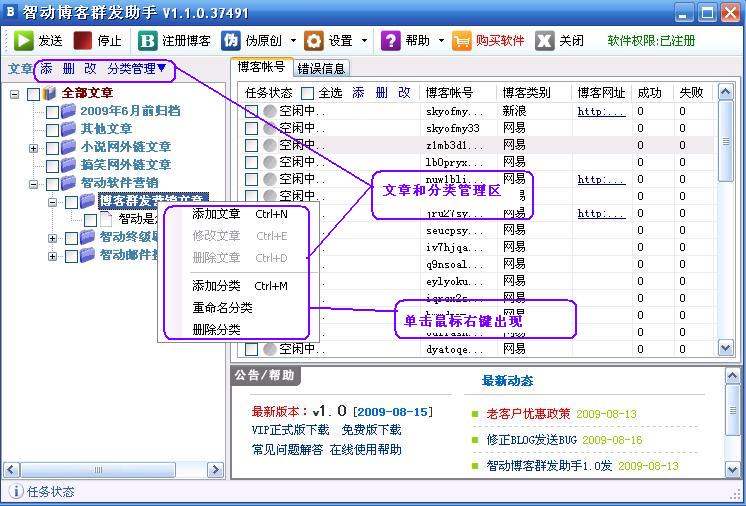Click the Buy Software (购买软件) cart icon

pos(461,41)
